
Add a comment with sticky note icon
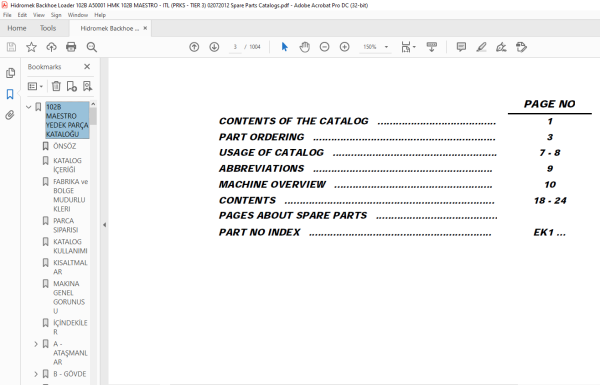tap(461, 47)
